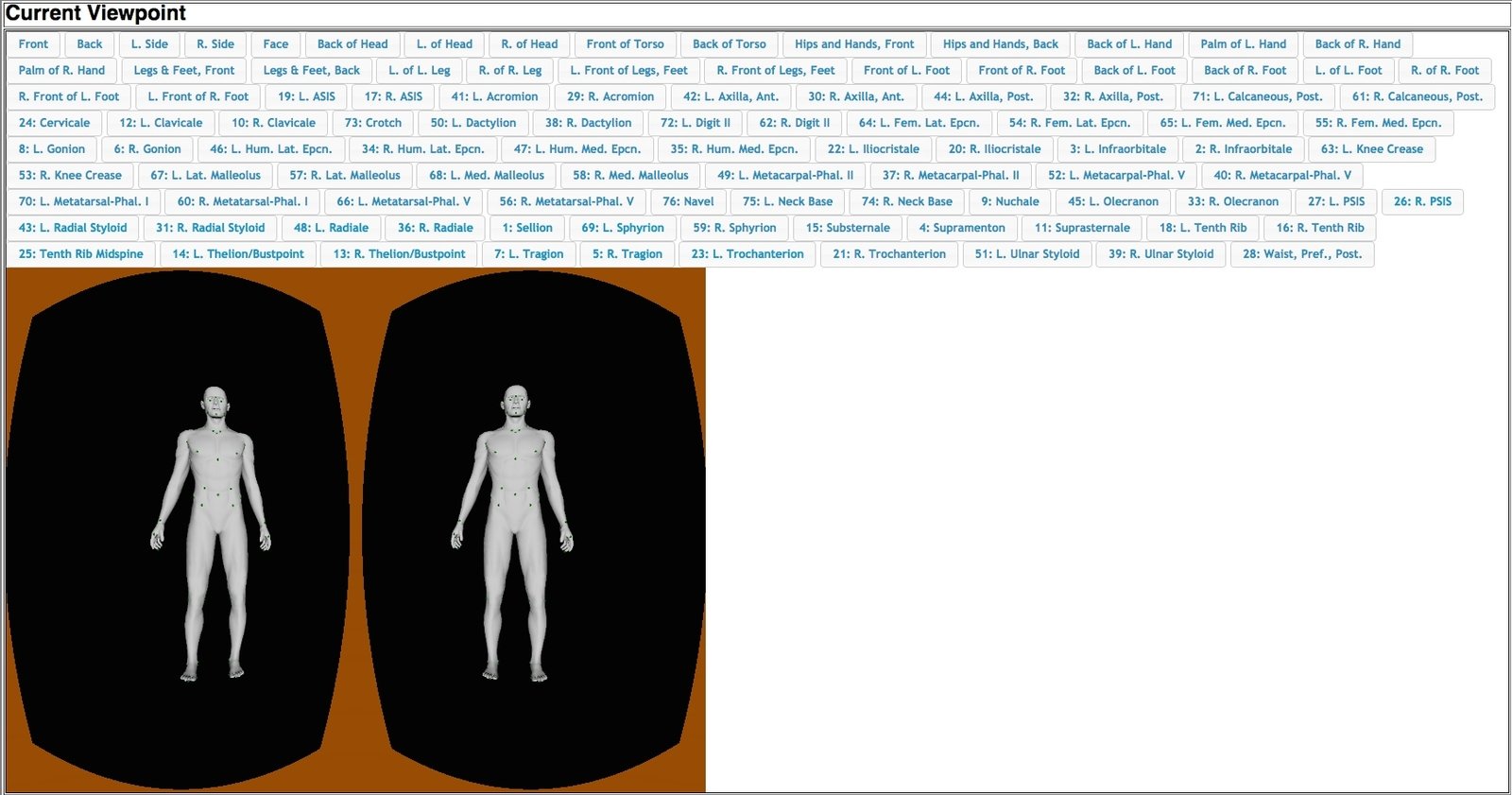Image resolution: width=1512 pixels, height=795 pixels.
Task: Click the Front viewpoint button
Action: [33, 44]
